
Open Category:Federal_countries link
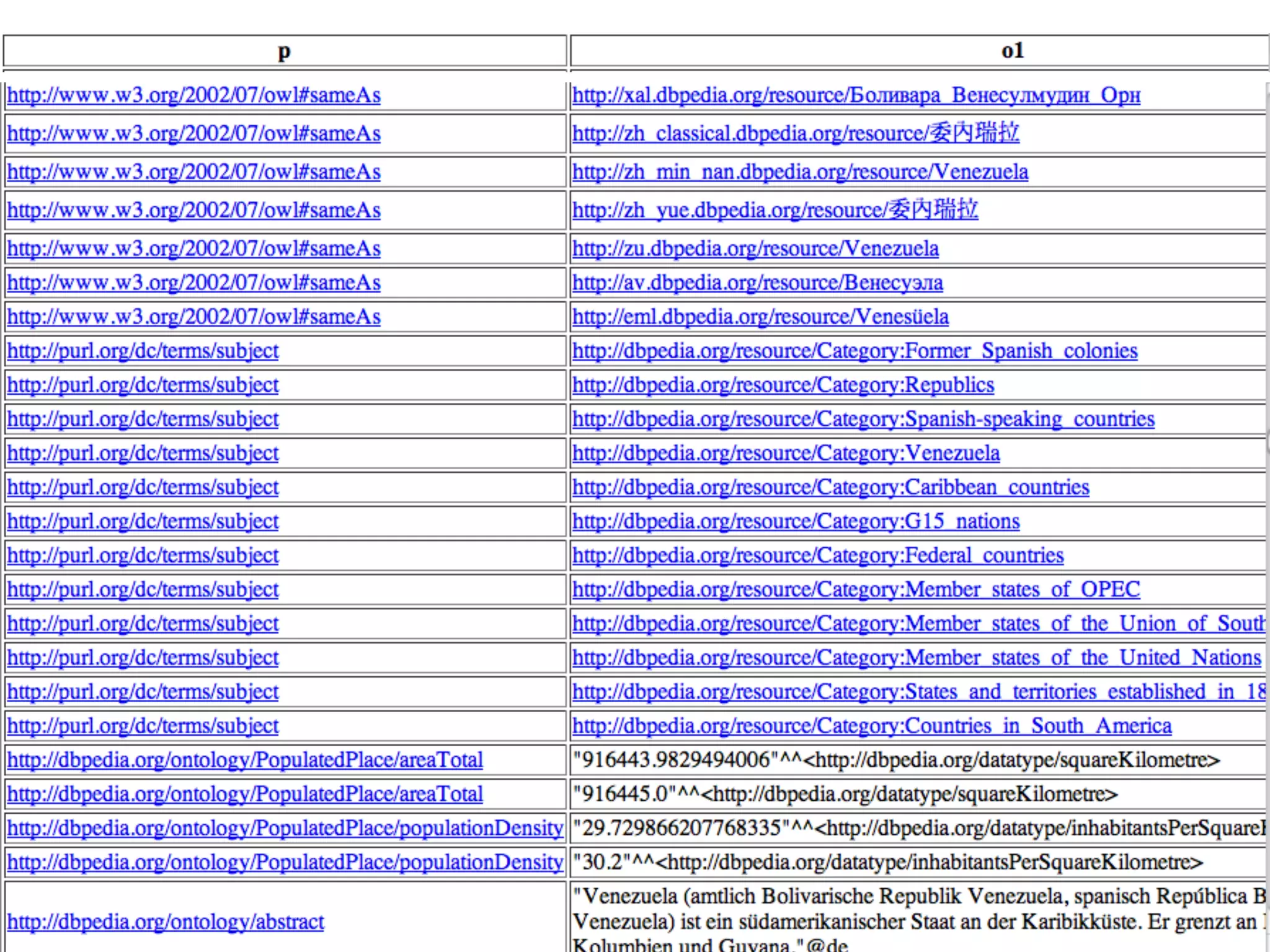[x=817, y=556]
